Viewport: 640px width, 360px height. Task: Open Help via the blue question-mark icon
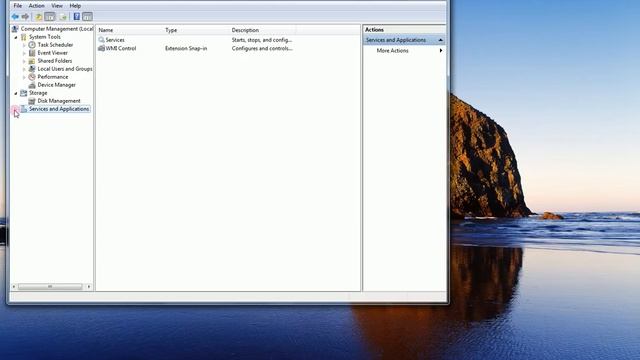77,16
